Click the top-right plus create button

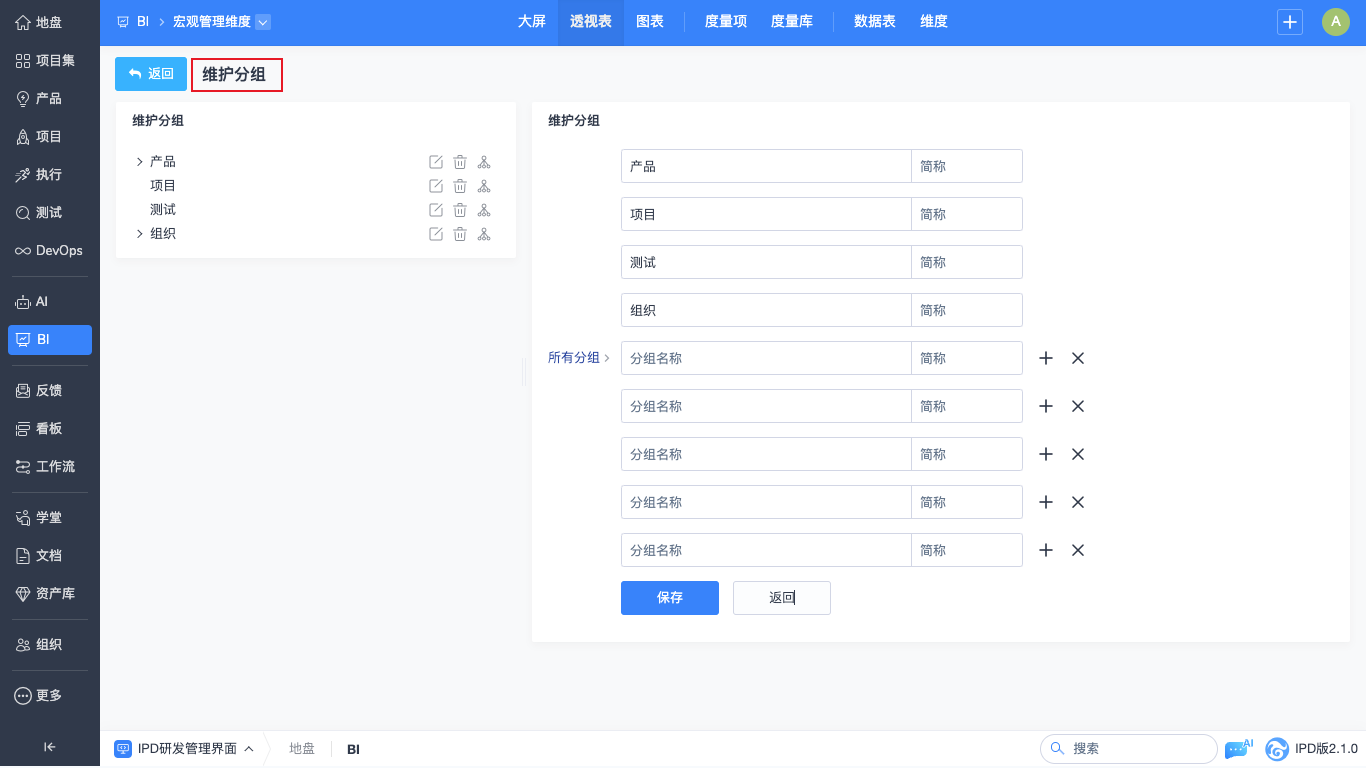[1290, 22]
